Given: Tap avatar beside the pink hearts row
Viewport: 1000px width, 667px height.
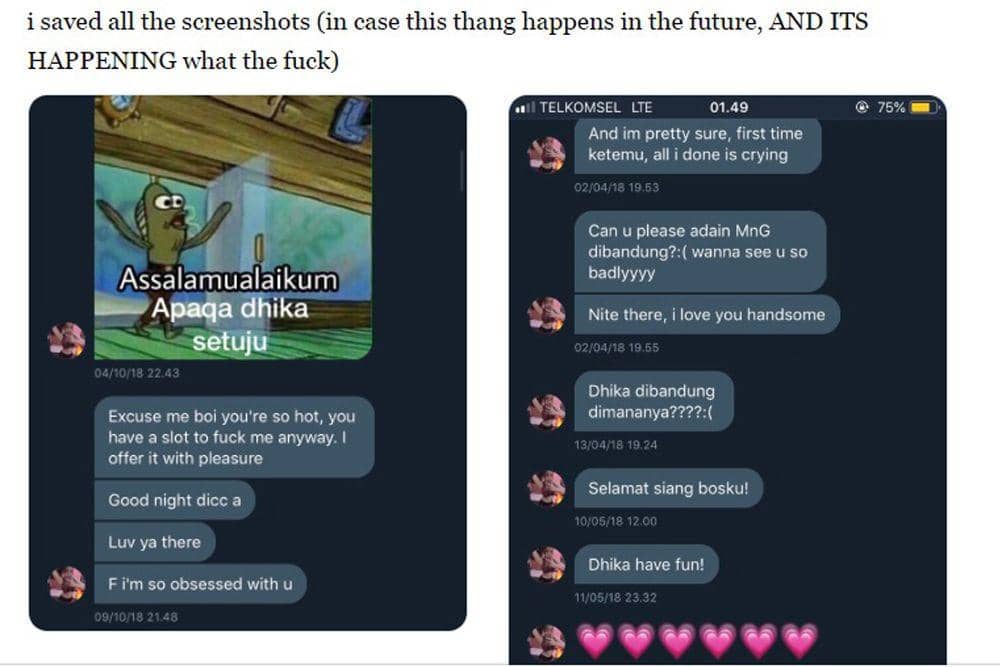Looking at the screenshot, I should 547,643.
